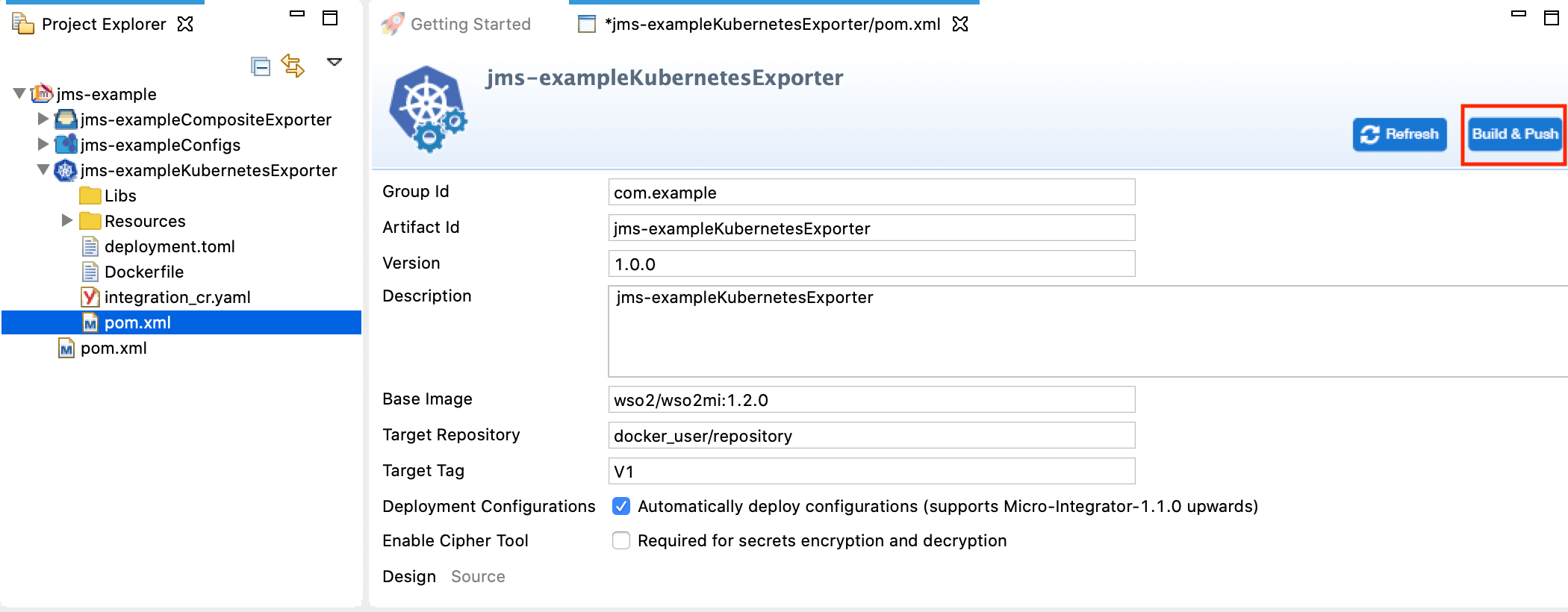
Task: Click the Kubernetes exporter icon in the tree
Action: [66, 170]
